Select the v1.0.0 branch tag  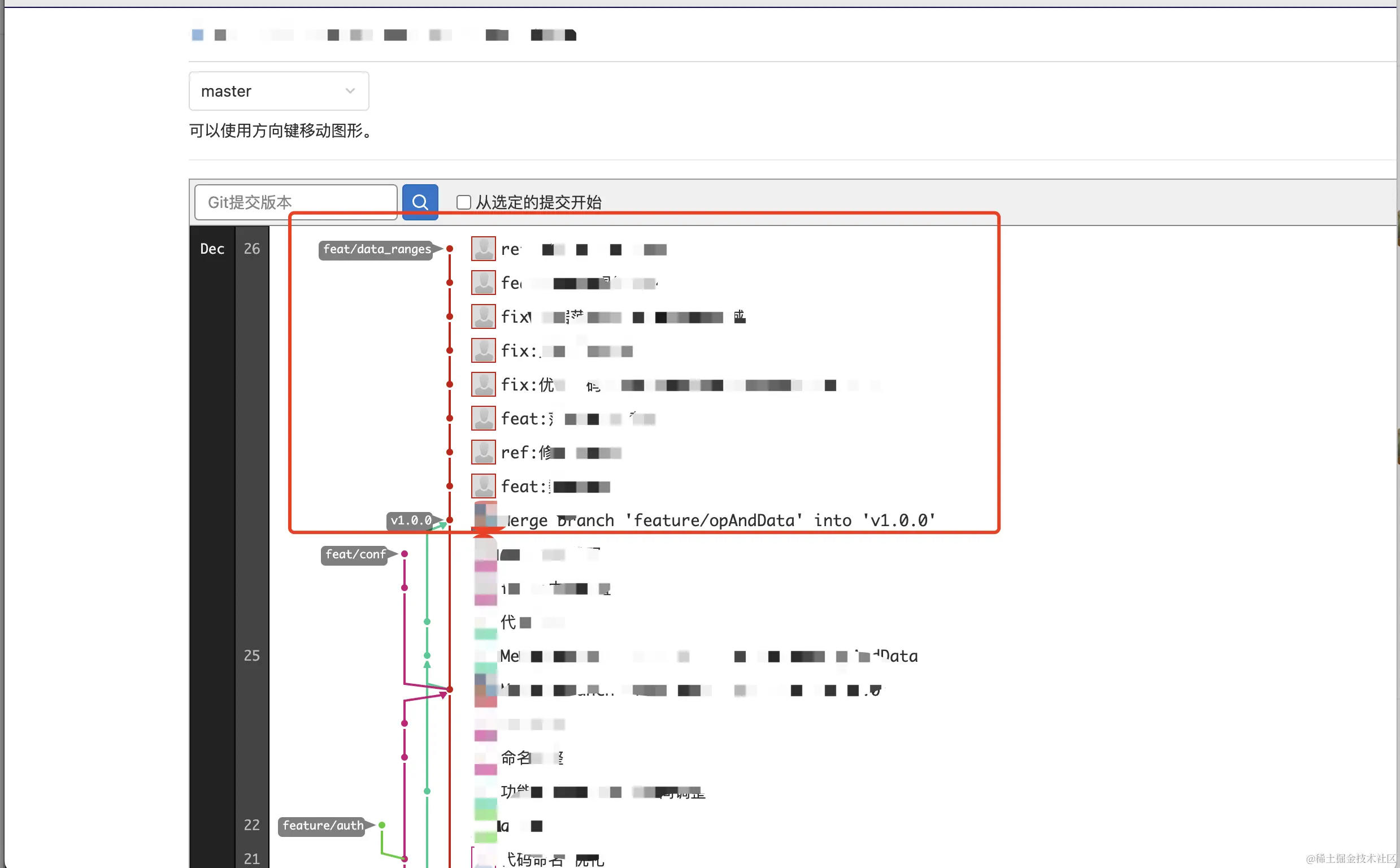411,520
